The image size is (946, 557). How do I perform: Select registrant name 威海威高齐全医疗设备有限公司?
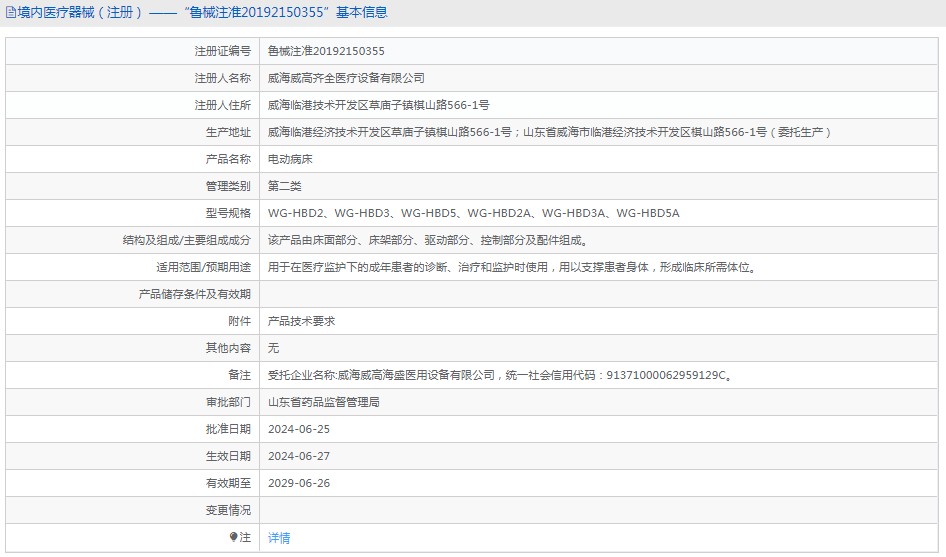[x=346, y=78]
